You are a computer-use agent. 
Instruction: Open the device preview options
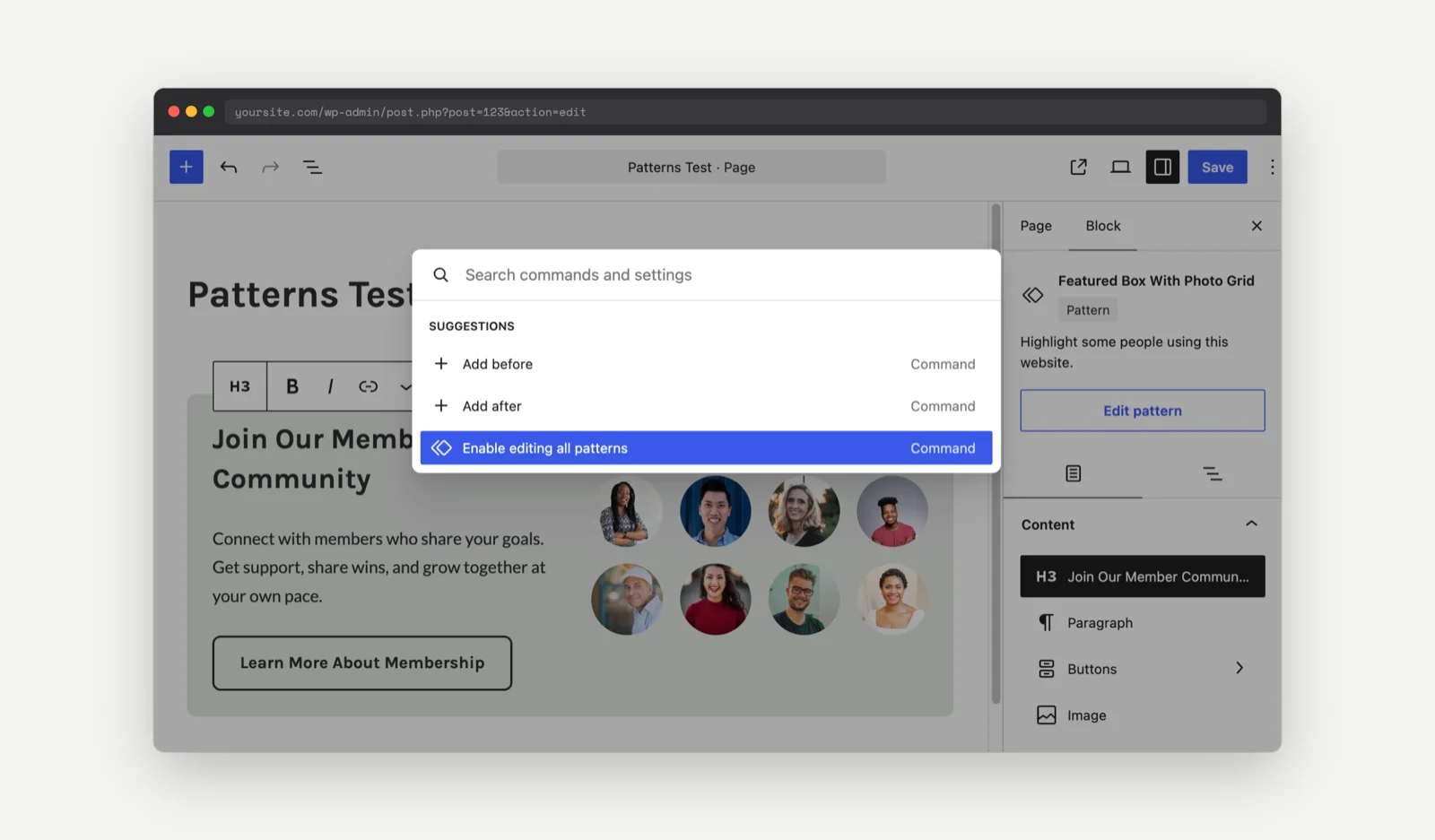(1120, 167)
